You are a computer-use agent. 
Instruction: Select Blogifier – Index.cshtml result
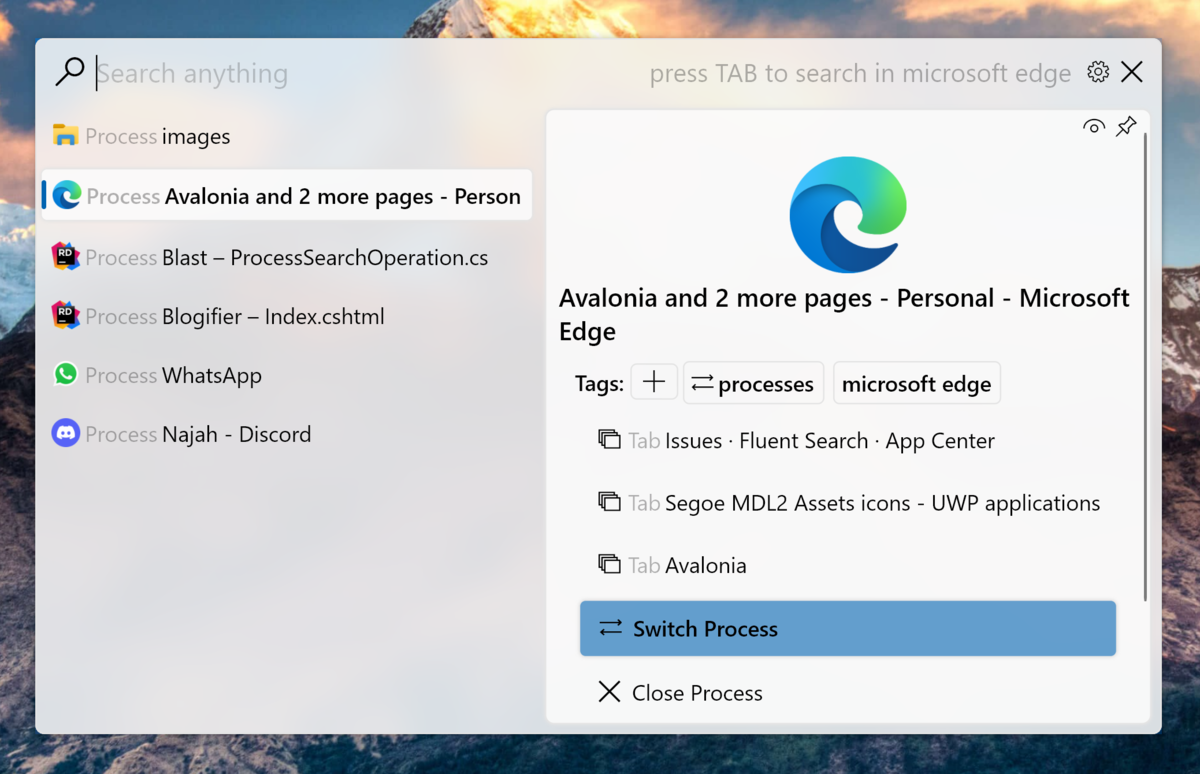pyautogui.click(x=286, y=316)
